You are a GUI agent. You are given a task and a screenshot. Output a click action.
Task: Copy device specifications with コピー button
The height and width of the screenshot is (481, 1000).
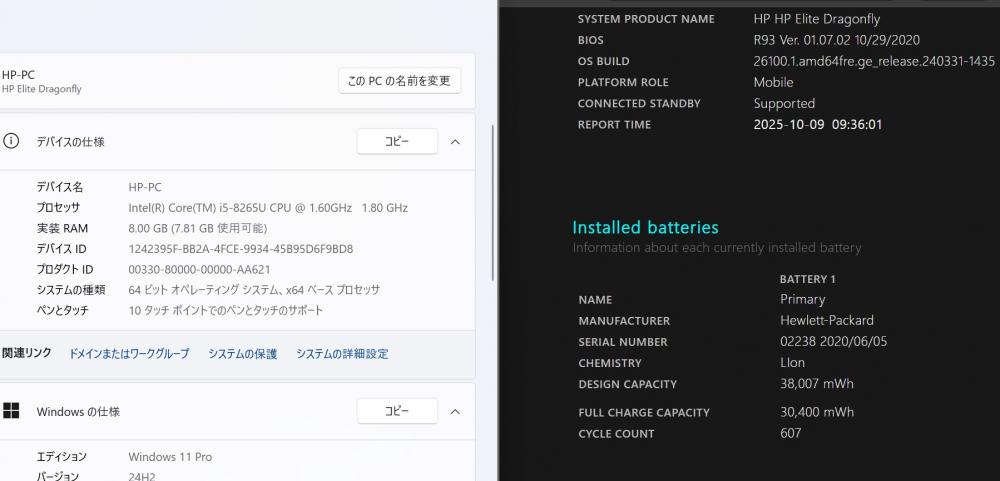[x=397, y=142]
